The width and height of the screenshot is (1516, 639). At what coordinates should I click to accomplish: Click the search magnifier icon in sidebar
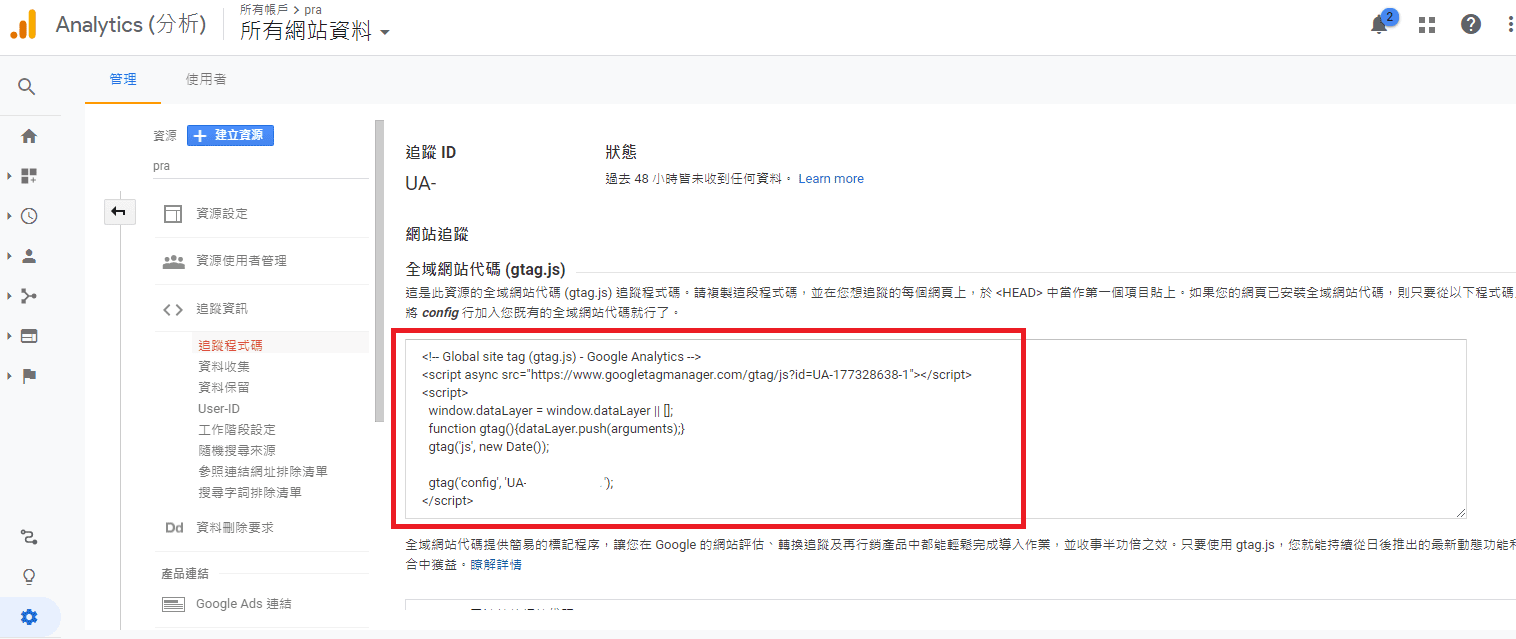28,86
